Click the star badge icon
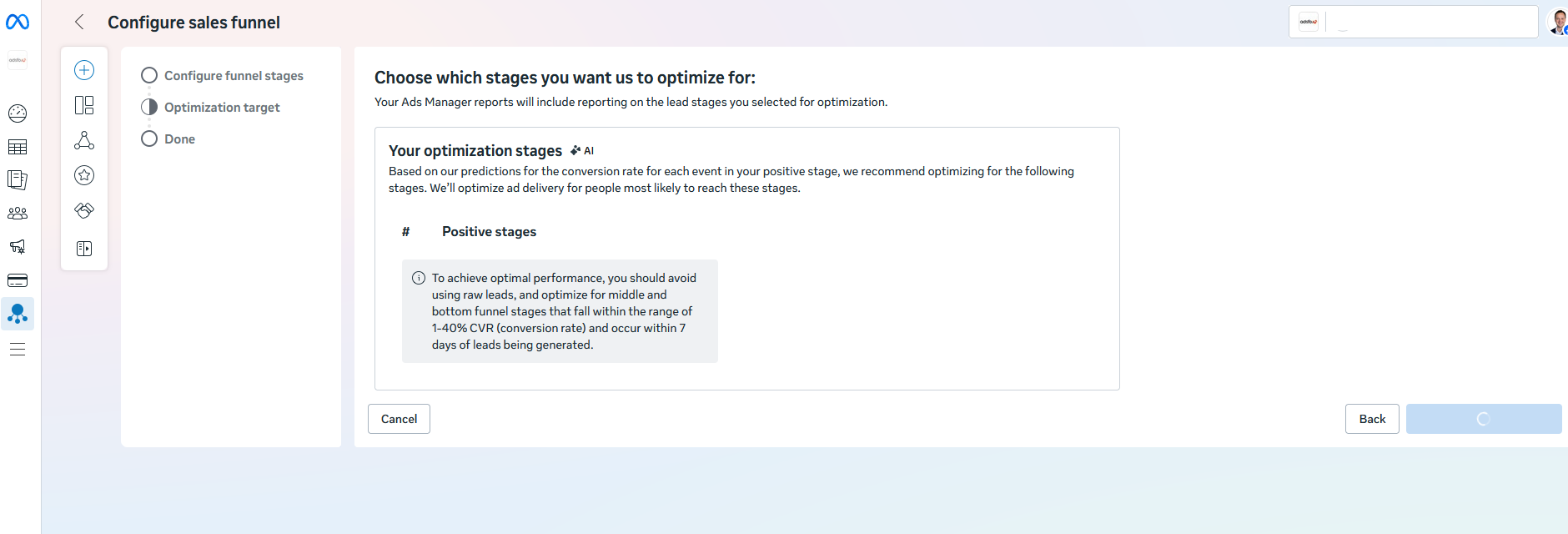The image size is (1568, 534). pyautogui.click(x=84, y=175)
